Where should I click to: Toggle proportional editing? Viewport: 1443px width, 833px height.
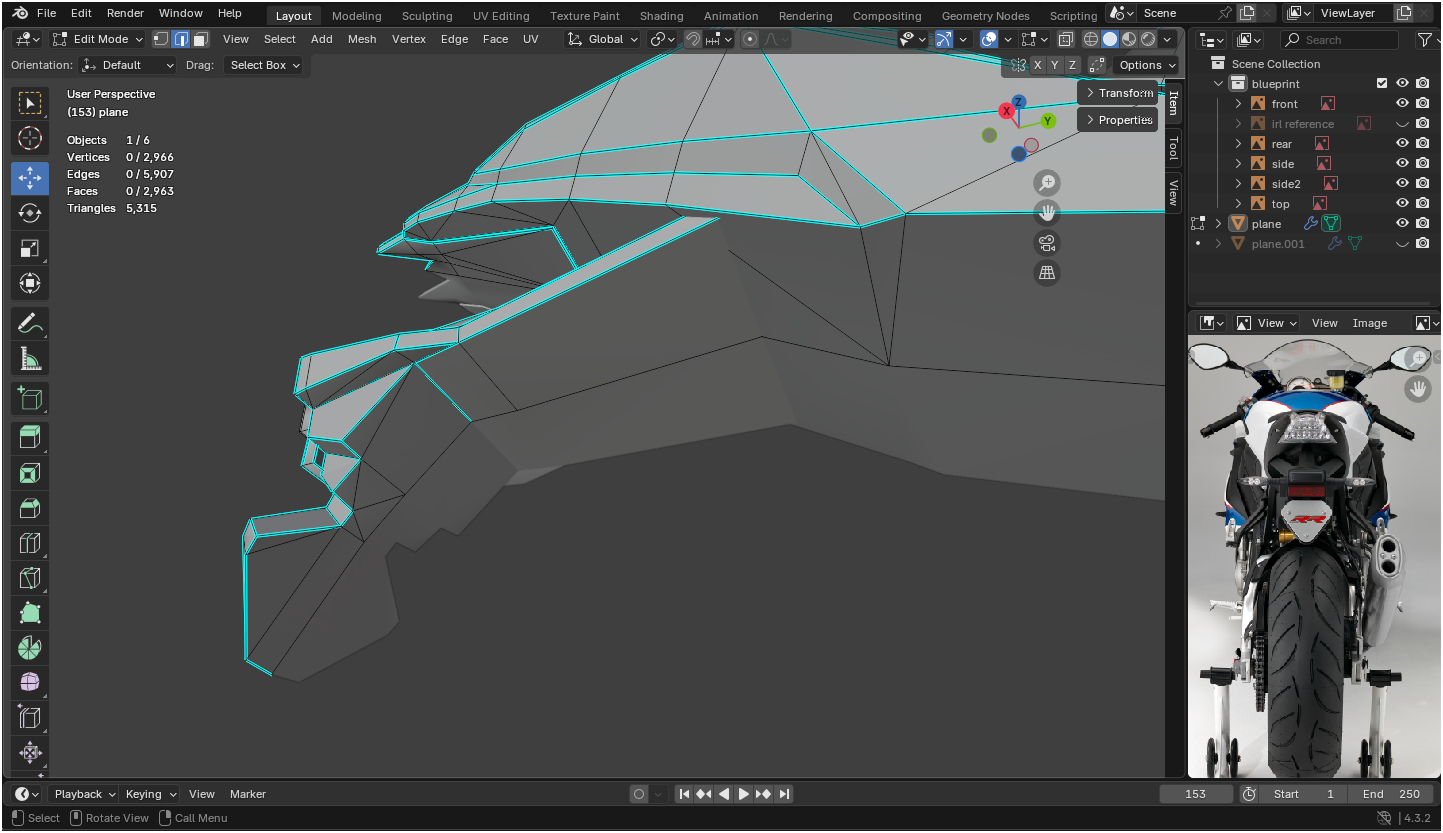pos(750,39)
